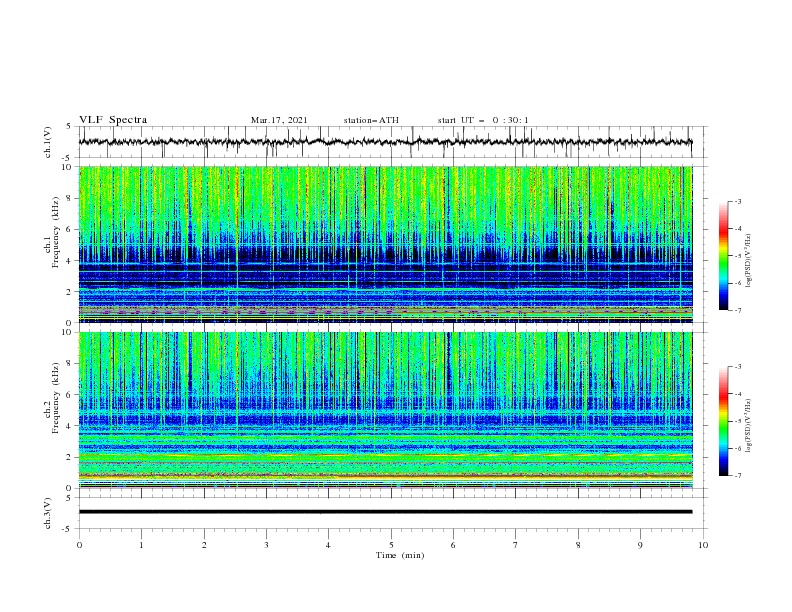Click the "7" tick on the time axis
This screenshot has height=612, width=792.
click(x=516, y=545)
